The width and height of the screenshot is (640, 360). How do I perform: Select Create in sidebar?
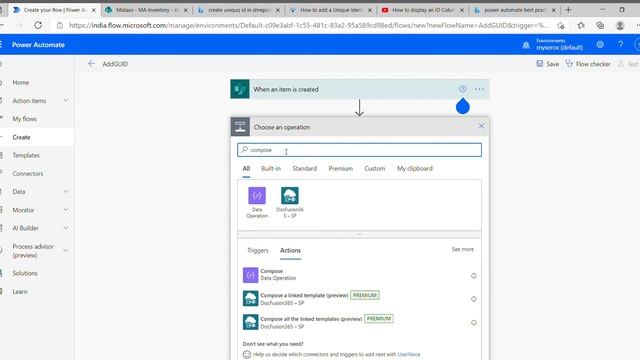click(x=21, y=137)
